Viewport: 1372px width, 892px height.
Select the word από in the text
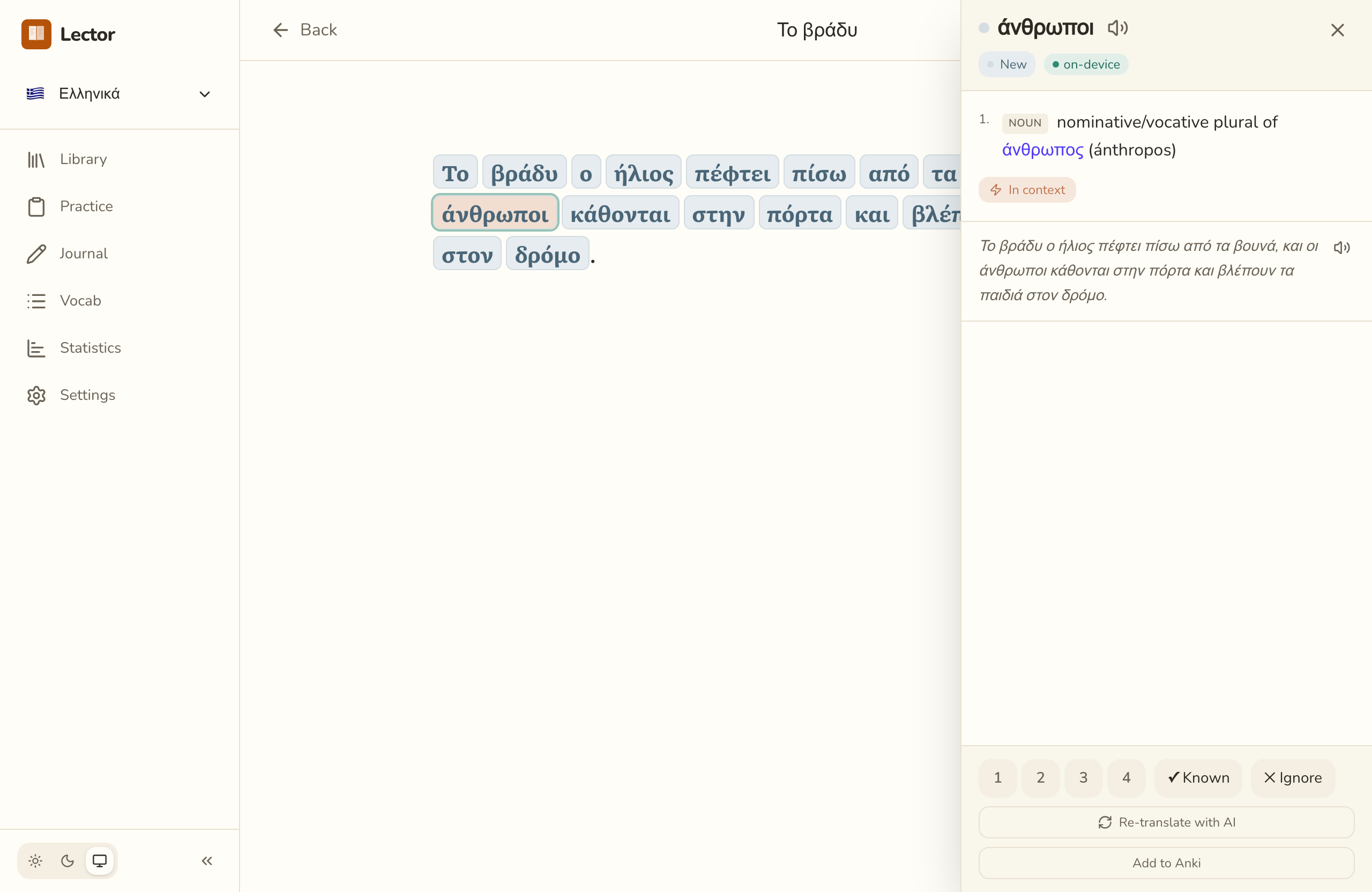pos(889,173)
